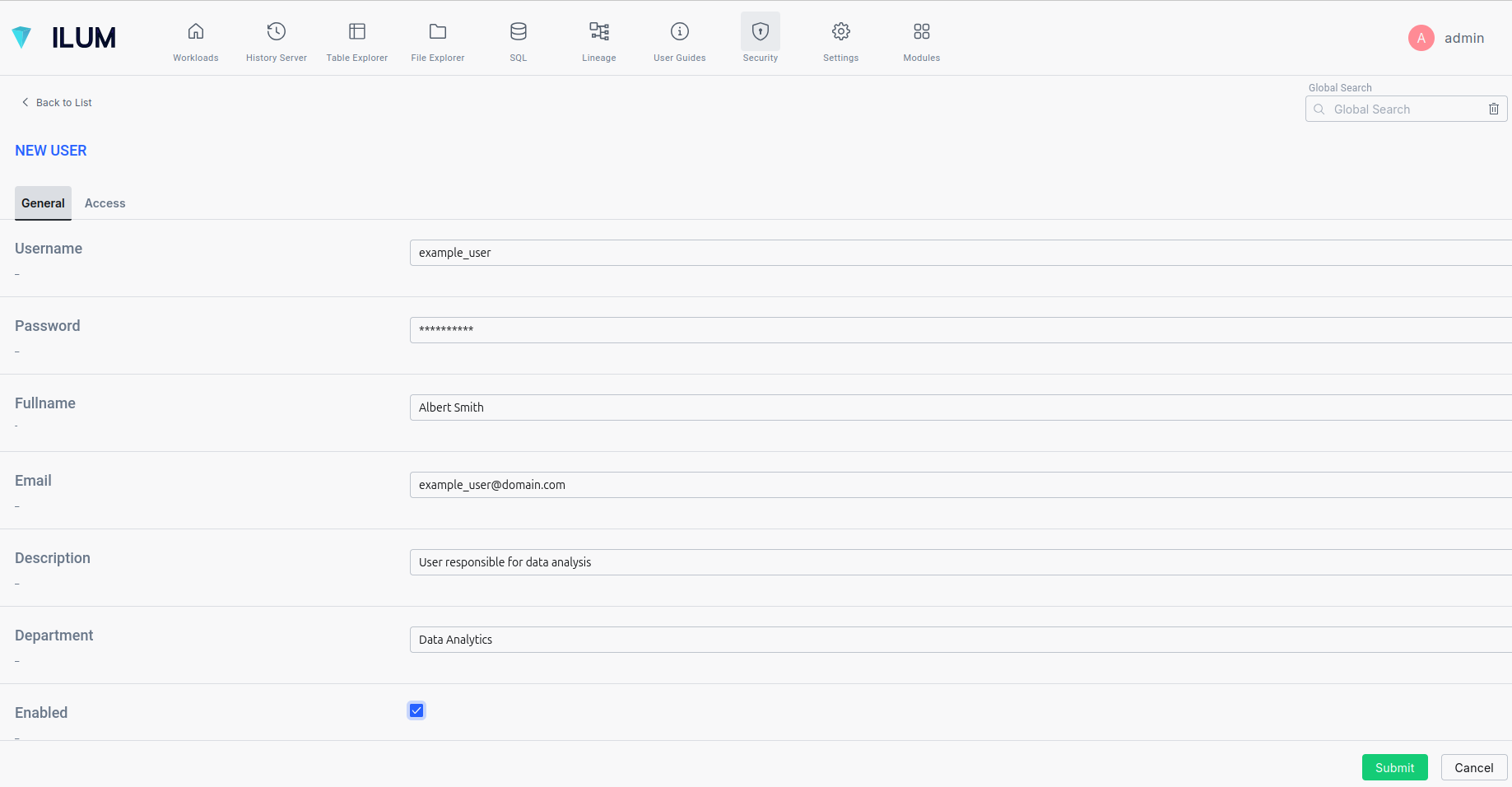Open the Settings gear icon
1512x787 pixels.
[841, 31]
